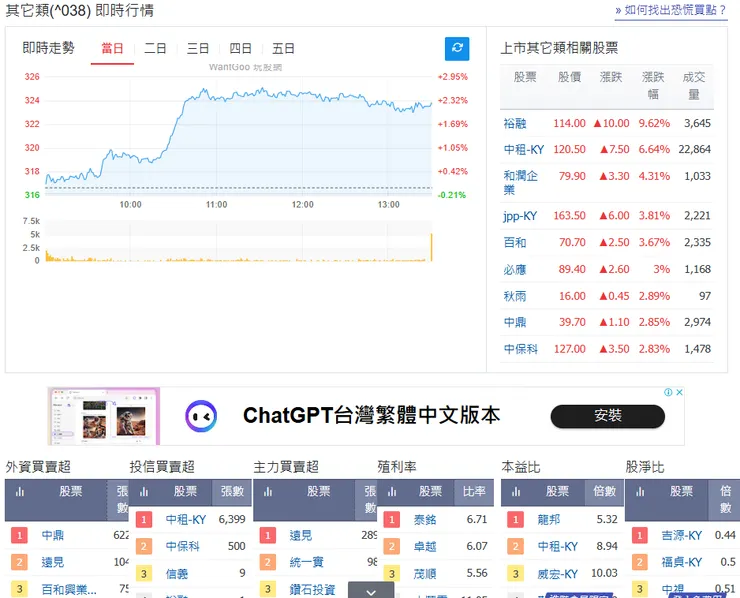Image resolution: width=740 pixels, height=598 pixels.
Task: Close the ChatGPT advertisement banner
Action: click(679, 392)
